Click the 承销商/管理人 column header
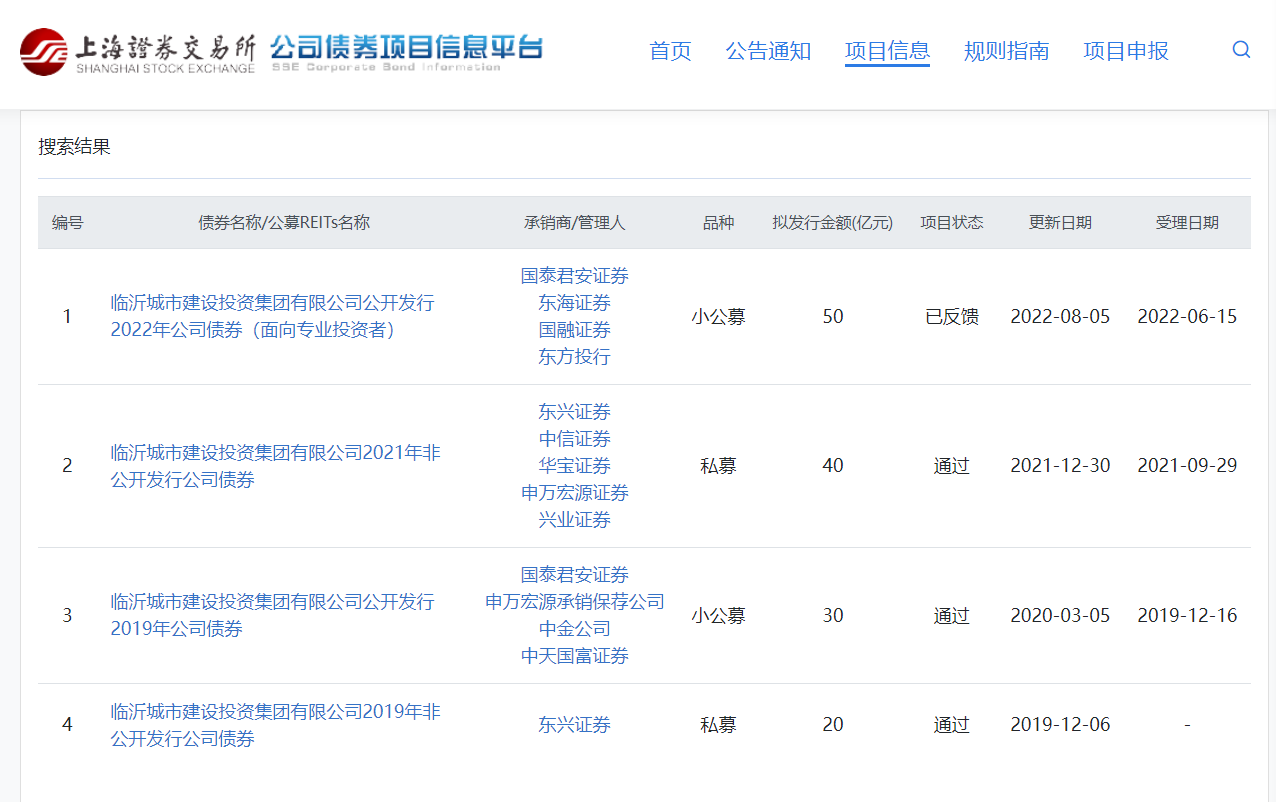 574,223
